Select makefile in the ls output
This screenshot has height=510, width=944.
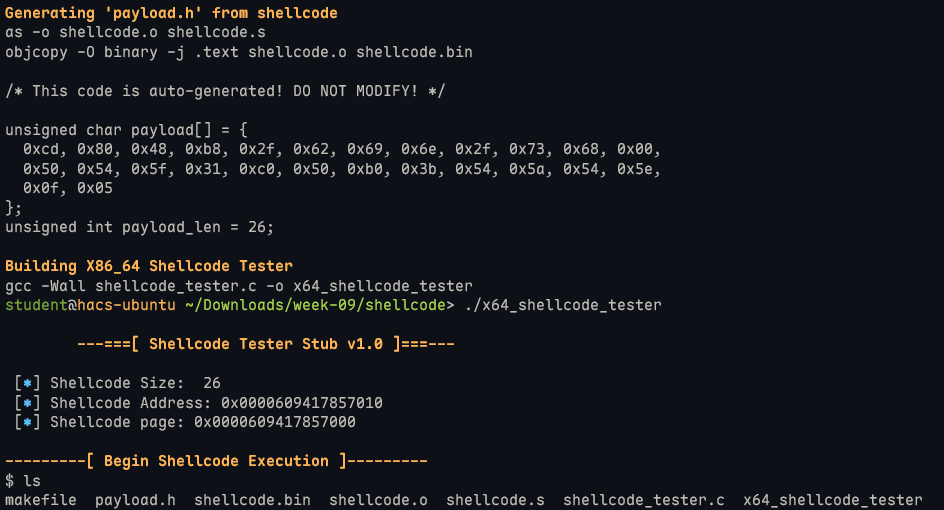[x=41, y=500]
